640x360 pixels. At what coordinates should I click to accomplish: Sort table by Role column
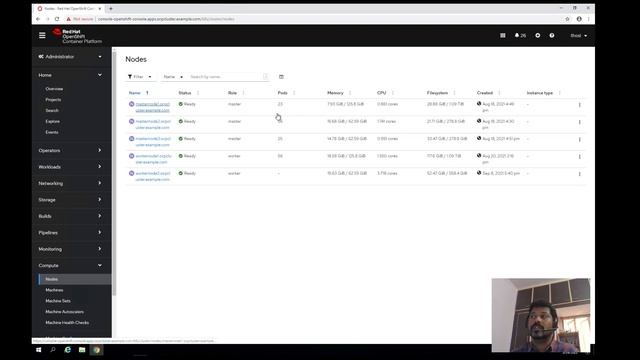tap(232, 93)
